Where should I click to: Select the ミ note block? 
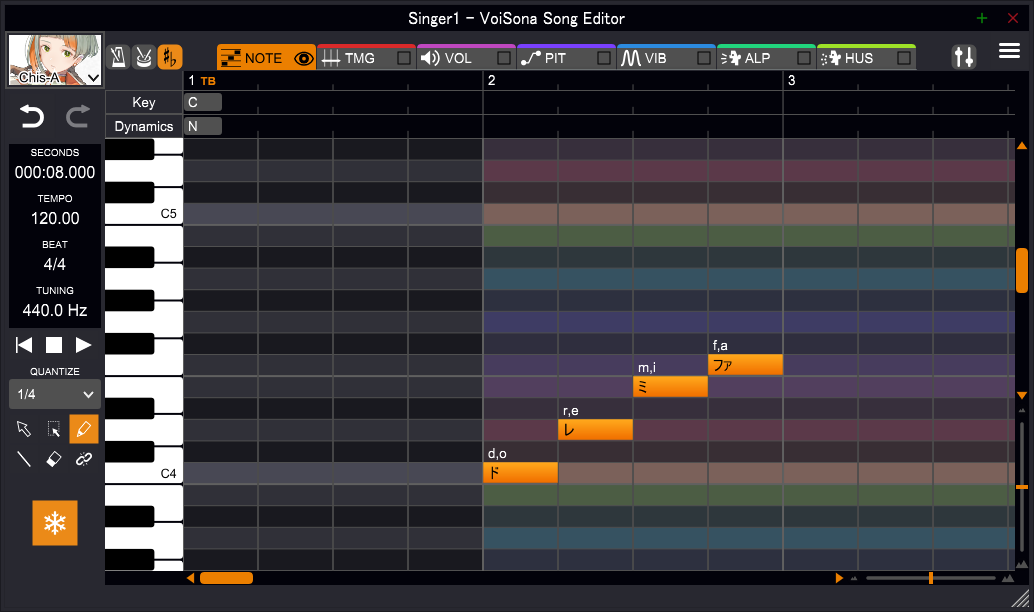(x=670, y=386)
